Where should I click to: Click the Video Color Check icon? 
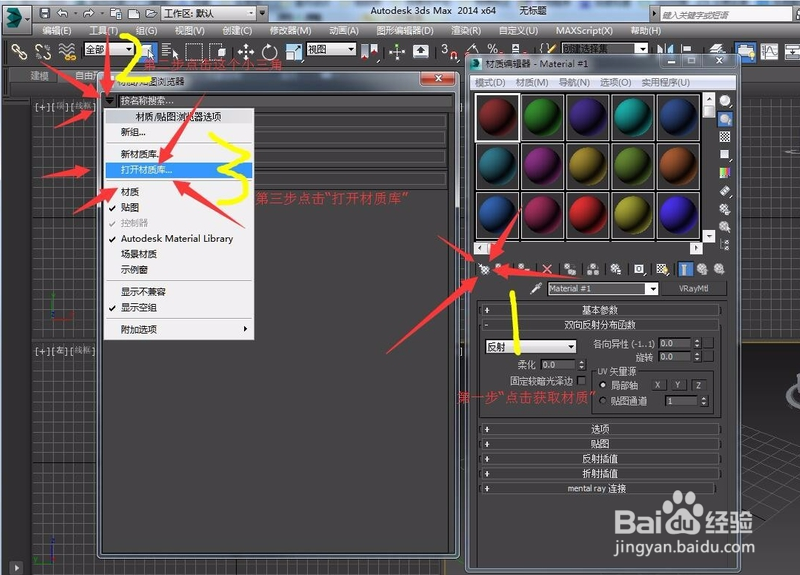point(725,172)
